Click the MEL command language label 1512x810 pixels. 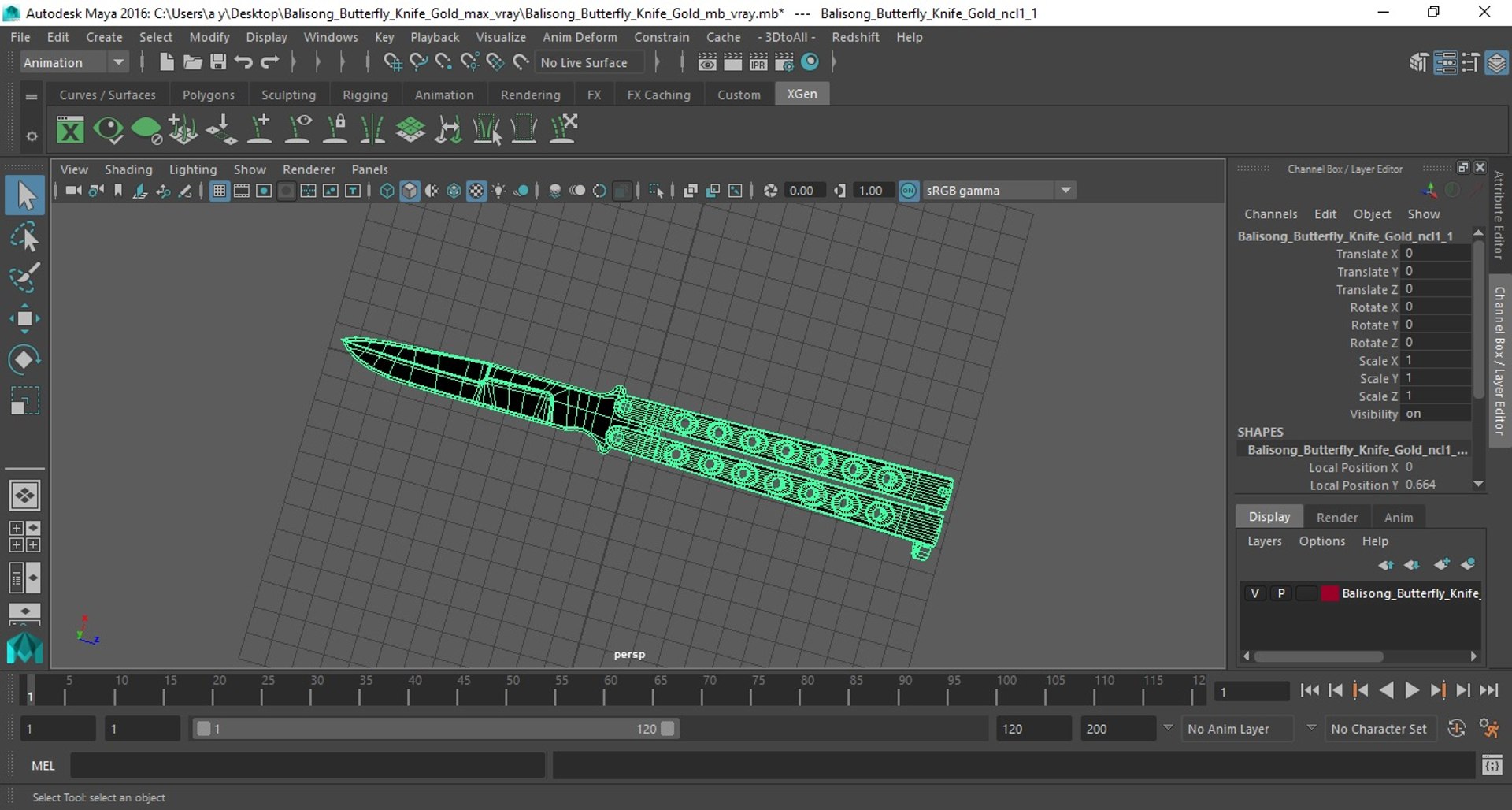[x=43, y=766]
